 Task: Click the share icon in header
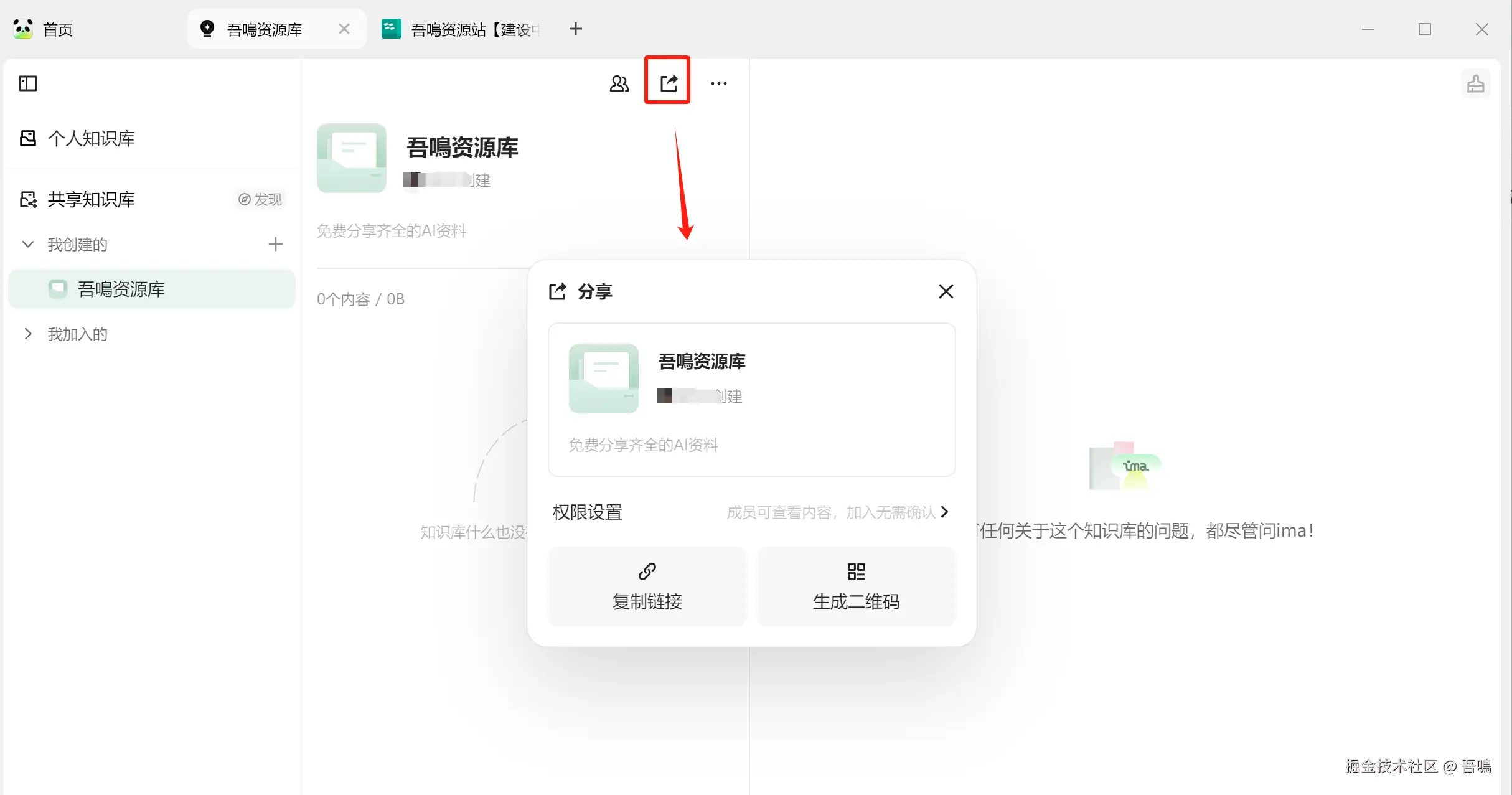[x=669, y=82]
